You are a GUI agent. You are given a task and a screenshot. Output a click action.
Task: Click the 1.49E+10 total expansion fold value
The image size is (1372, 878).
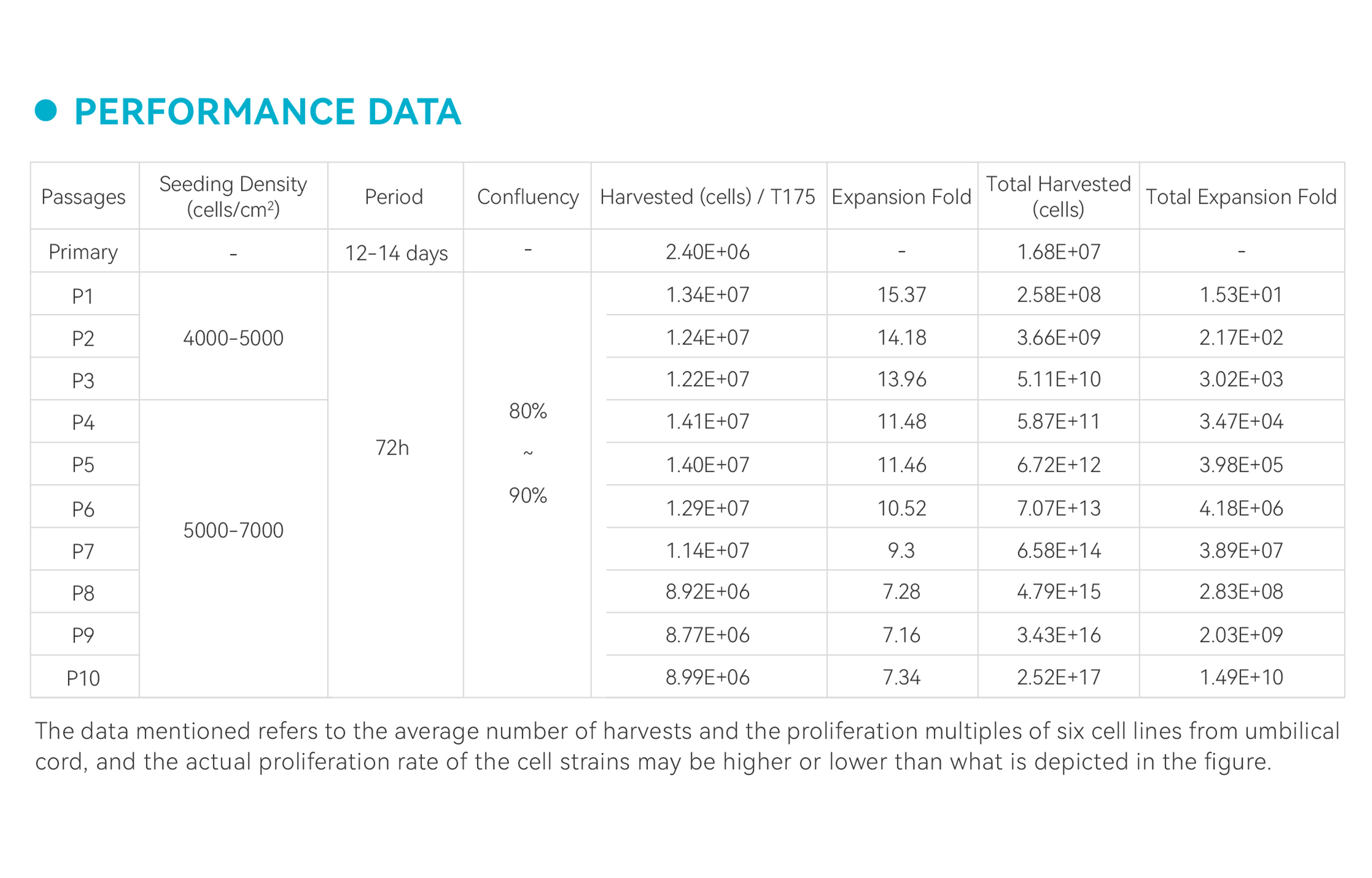(1241, 677)
